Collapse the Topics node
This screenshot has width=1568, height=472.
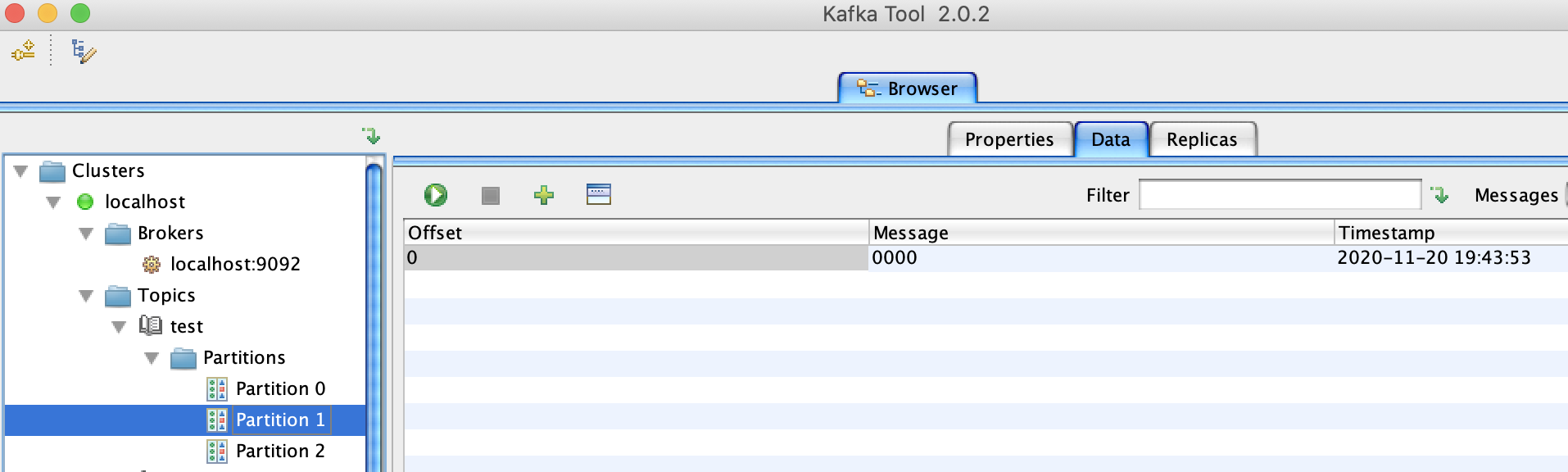[x=86, y=296]
